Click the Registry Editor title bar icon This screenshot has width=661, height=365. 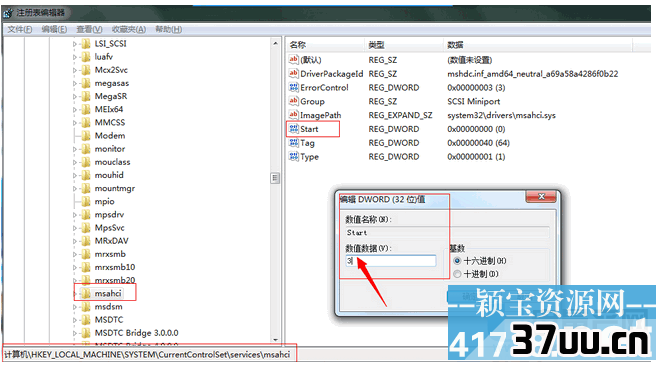[8, 13]
